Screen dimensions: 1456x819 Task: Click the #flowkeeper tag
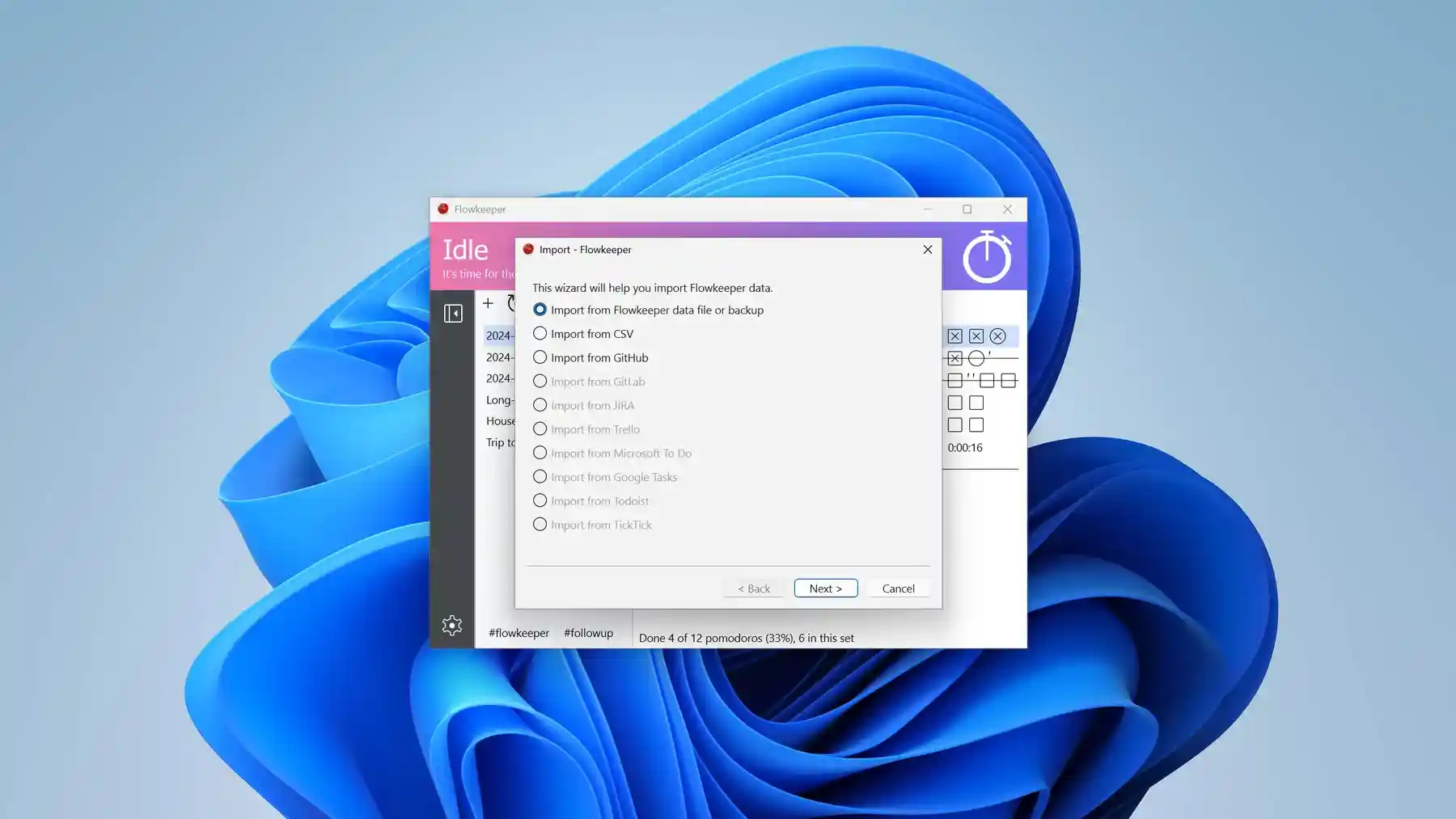tap(518, 633)
